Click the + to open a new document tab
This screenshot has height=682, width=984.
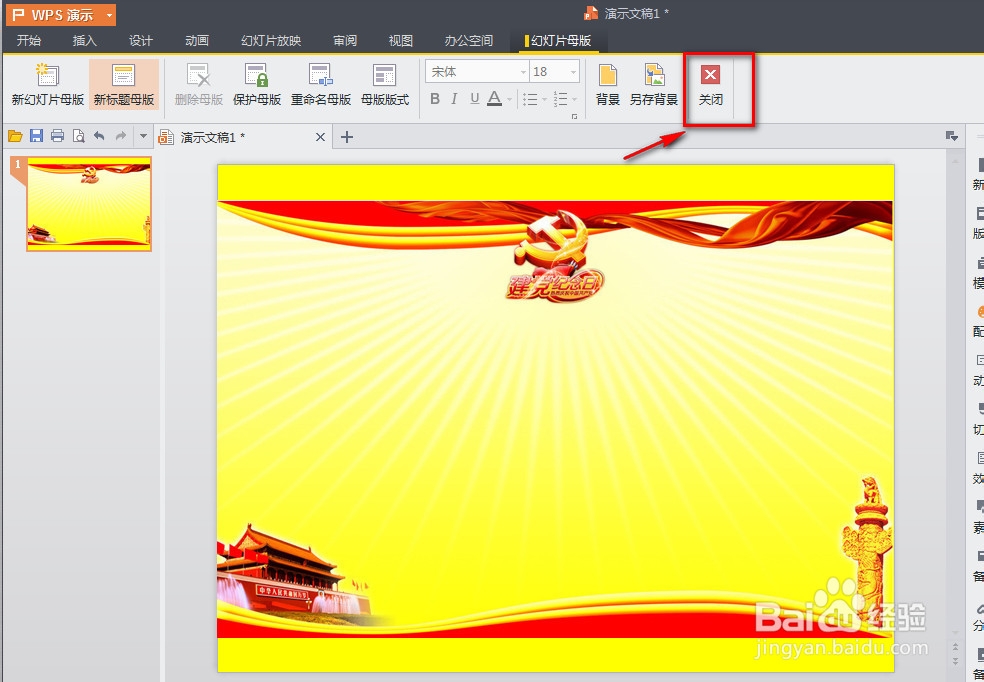346,136
